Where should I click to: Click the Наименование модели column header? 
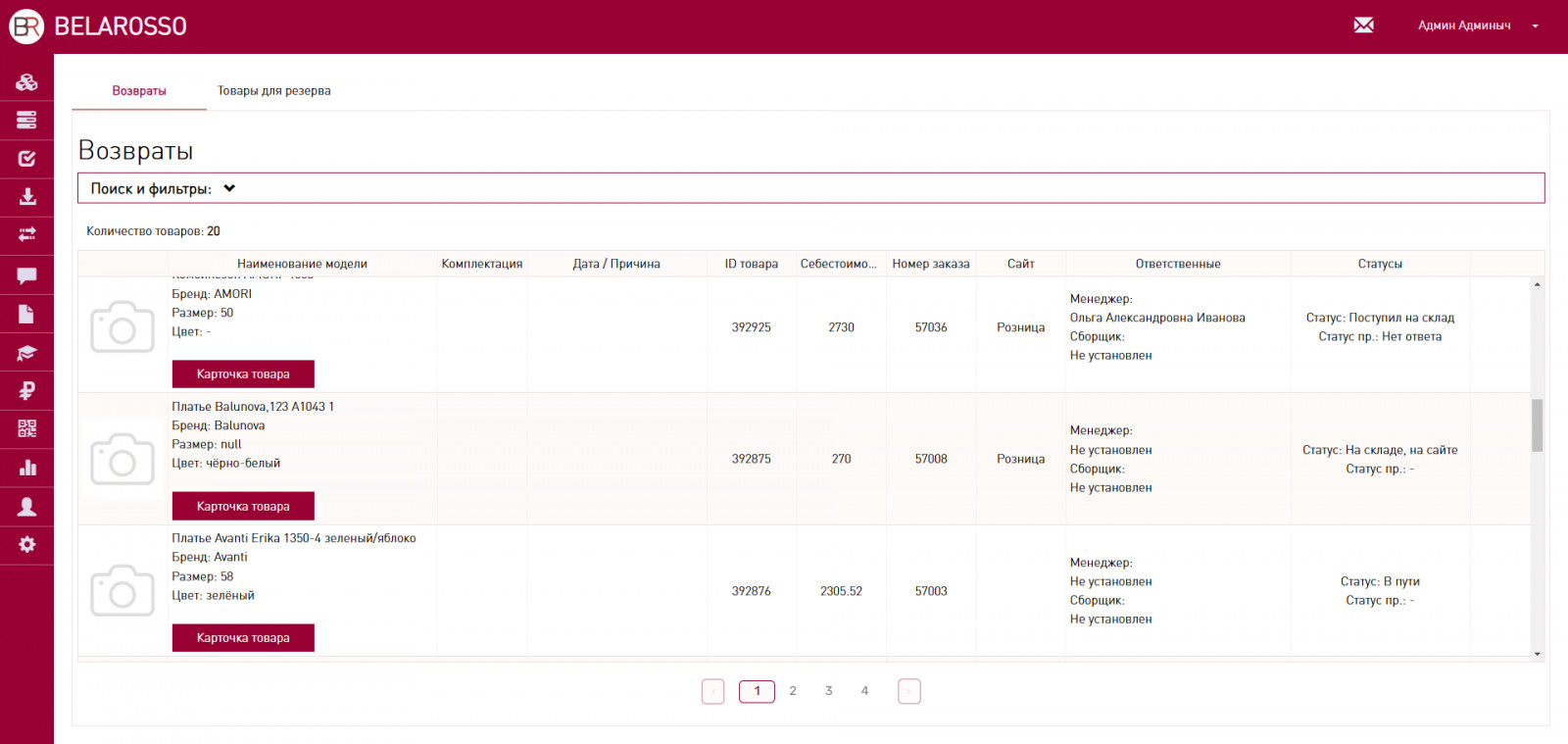click(x=302, y=264)
